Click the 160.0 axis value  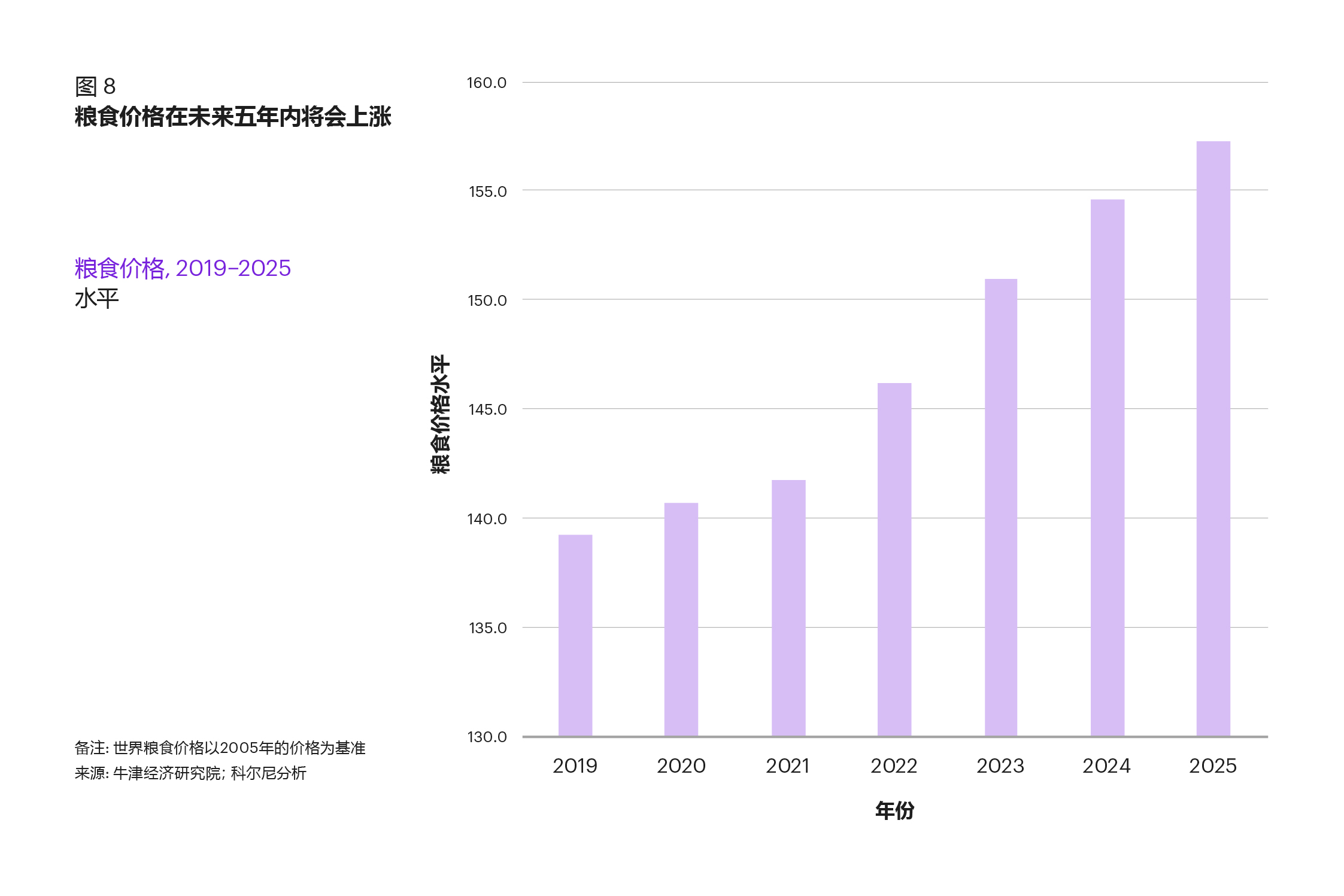[487, 81]
